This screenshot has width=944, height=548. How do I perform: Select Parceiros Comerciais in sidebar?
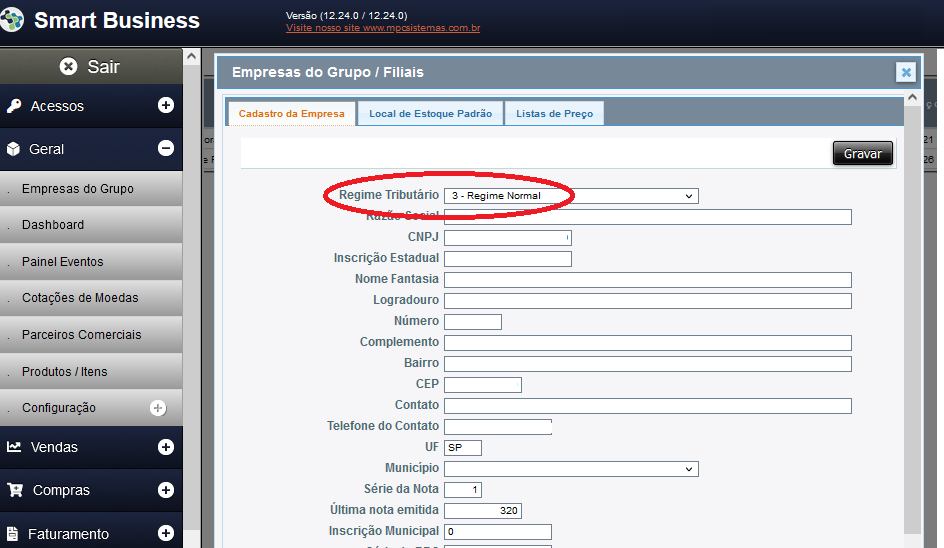[x=82, y=335]
